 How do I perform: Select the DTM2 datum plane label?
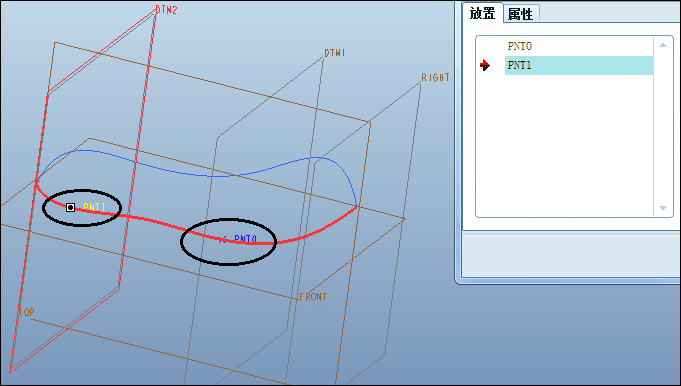pyautogui.click(x=166, y=10)
